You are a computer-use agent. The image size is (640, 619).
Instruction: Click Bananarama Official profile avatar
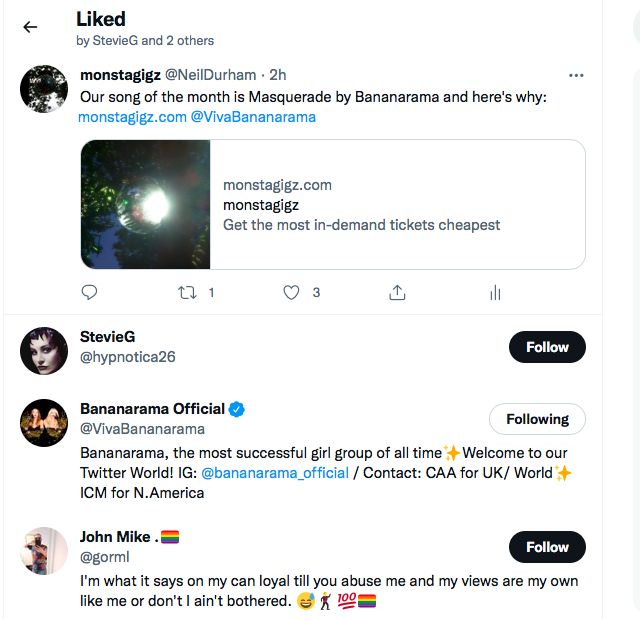(x=44, y=421)
